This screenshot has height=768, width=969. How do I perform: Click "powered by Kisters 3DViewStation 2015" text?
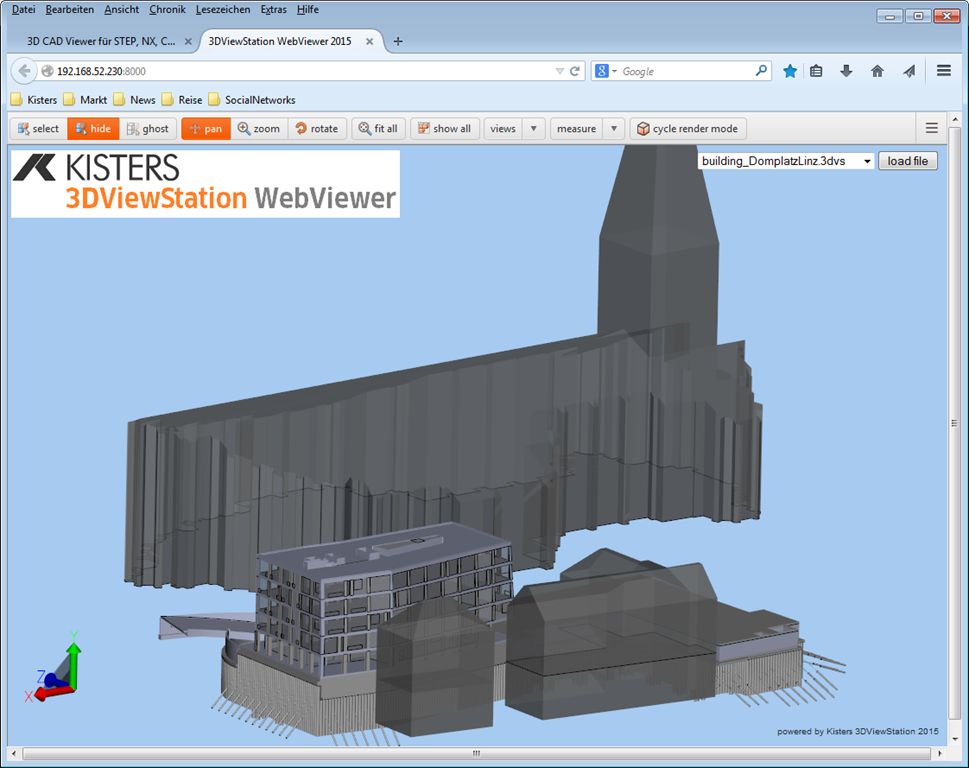pyautogui.click(x=858, y=732)
